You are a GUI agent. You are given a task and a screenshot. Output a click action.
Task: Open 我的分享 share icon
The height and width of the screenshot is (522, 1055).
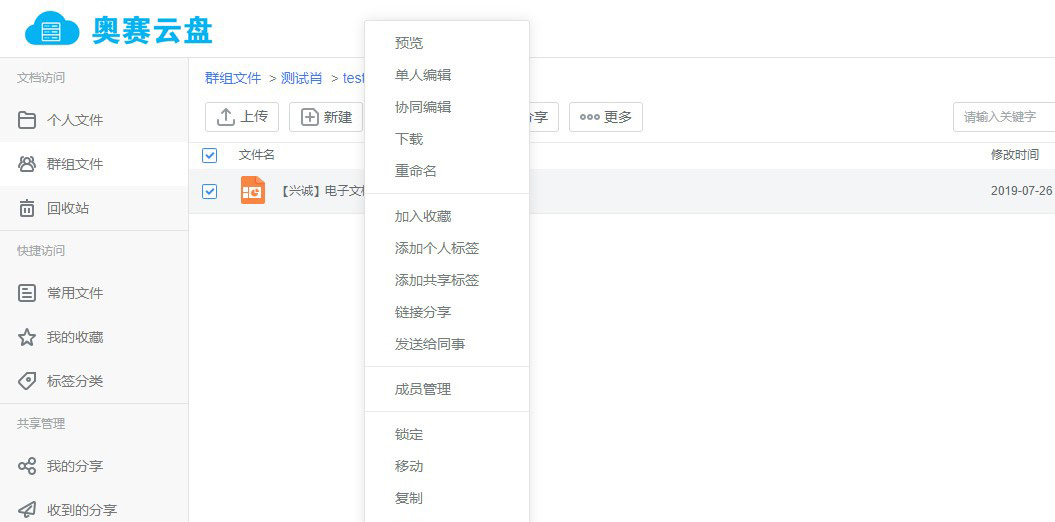pyautogui.click(x=28, y=466)
